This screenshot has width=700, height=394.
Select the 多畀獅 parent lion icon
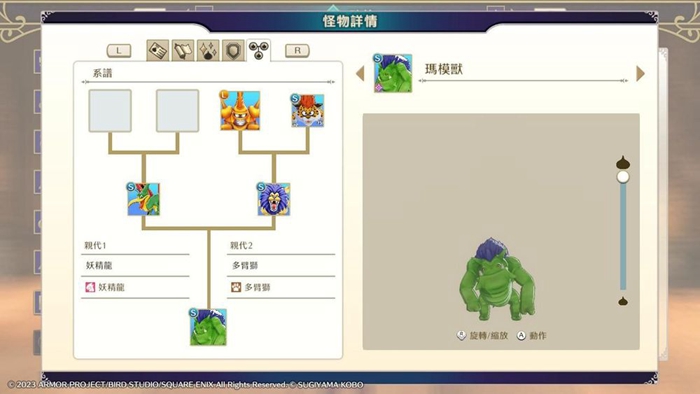274,199
